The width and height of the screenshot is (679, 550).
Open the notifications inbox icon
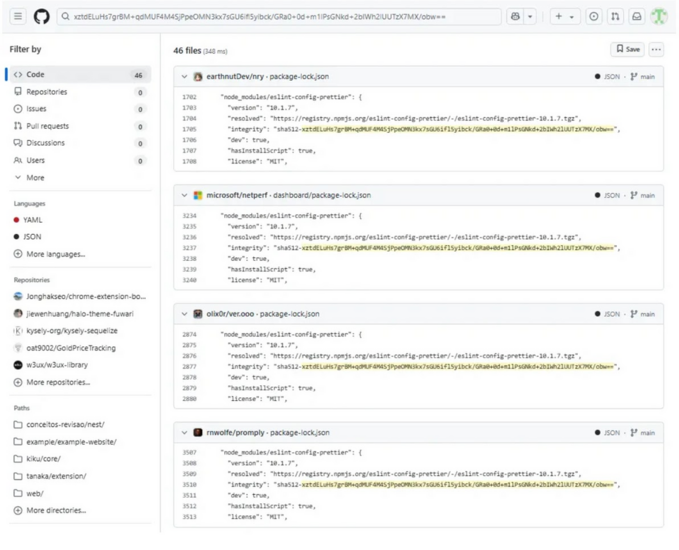[637, 16]
